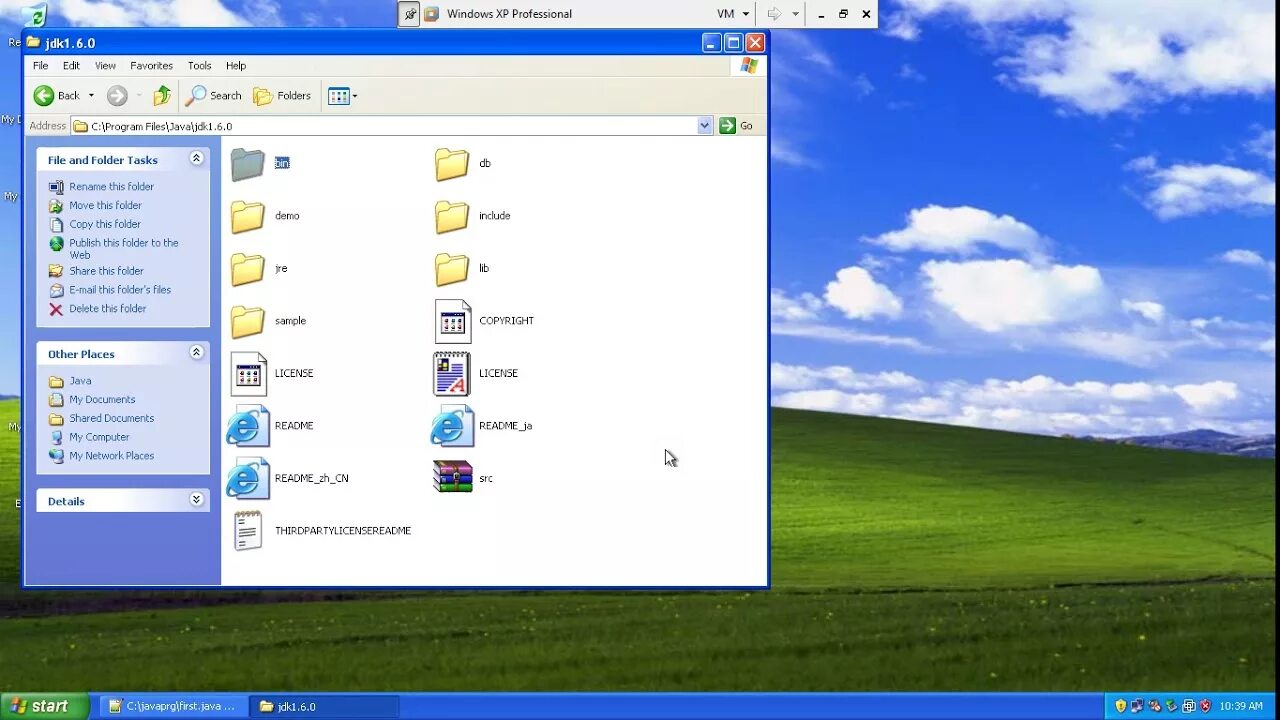Click the Forward arrow toolbar button
The image size is (1280, 720).
(118, 96)
